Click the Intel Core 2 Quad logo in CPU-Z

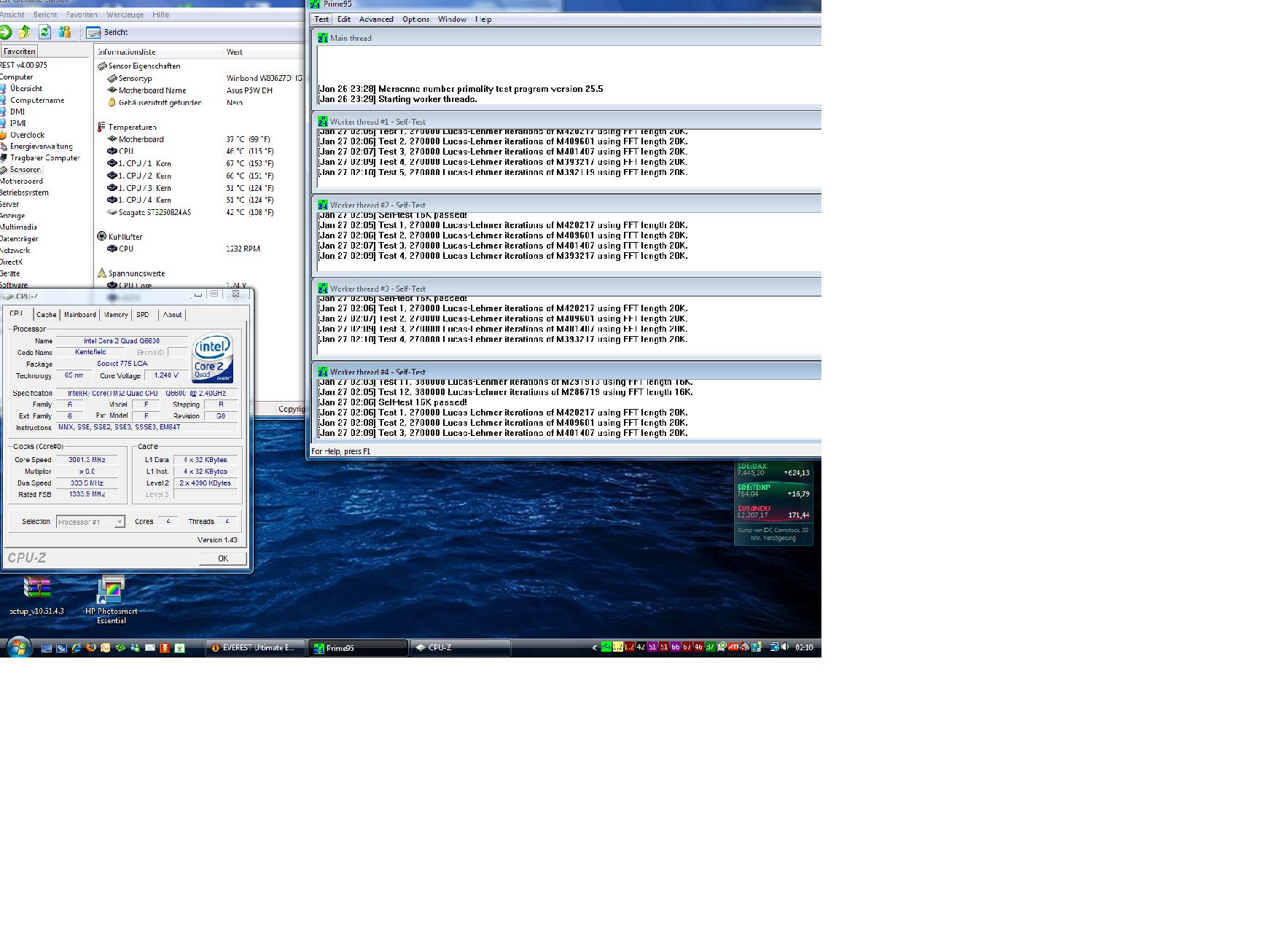pyautogui.click(x=213, y=358)
